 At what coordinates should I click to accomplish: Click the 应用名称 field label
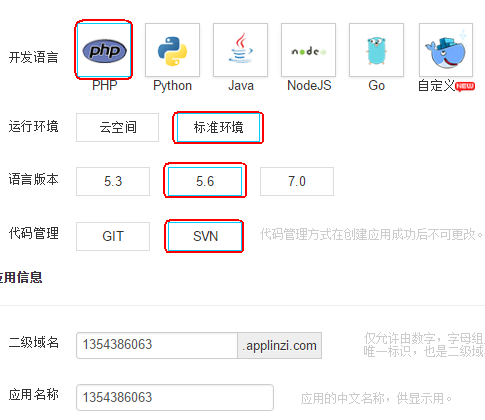(34, 395)
